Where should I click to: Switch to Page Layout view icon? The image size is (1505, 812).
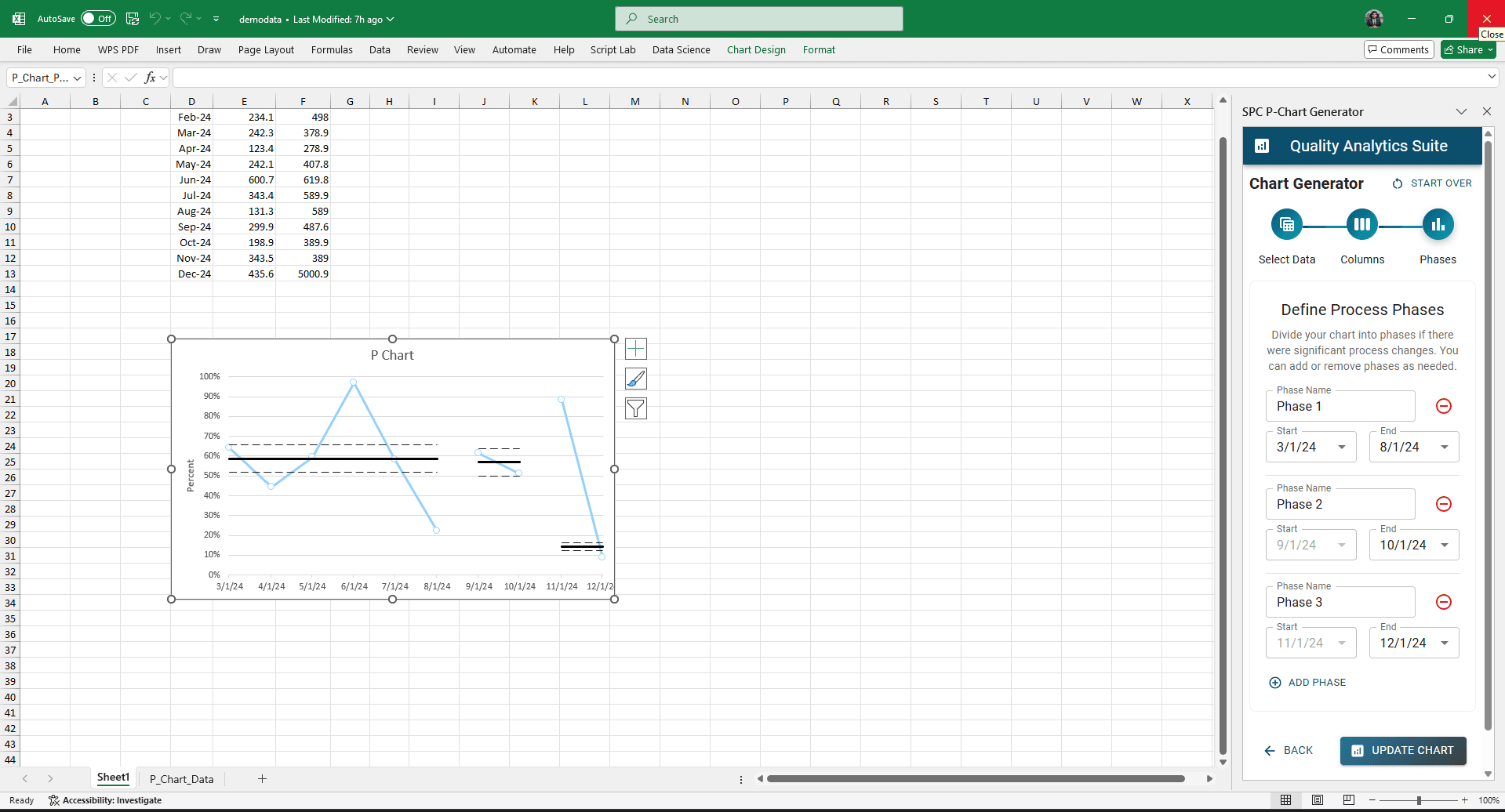[x=1318, y=800]
